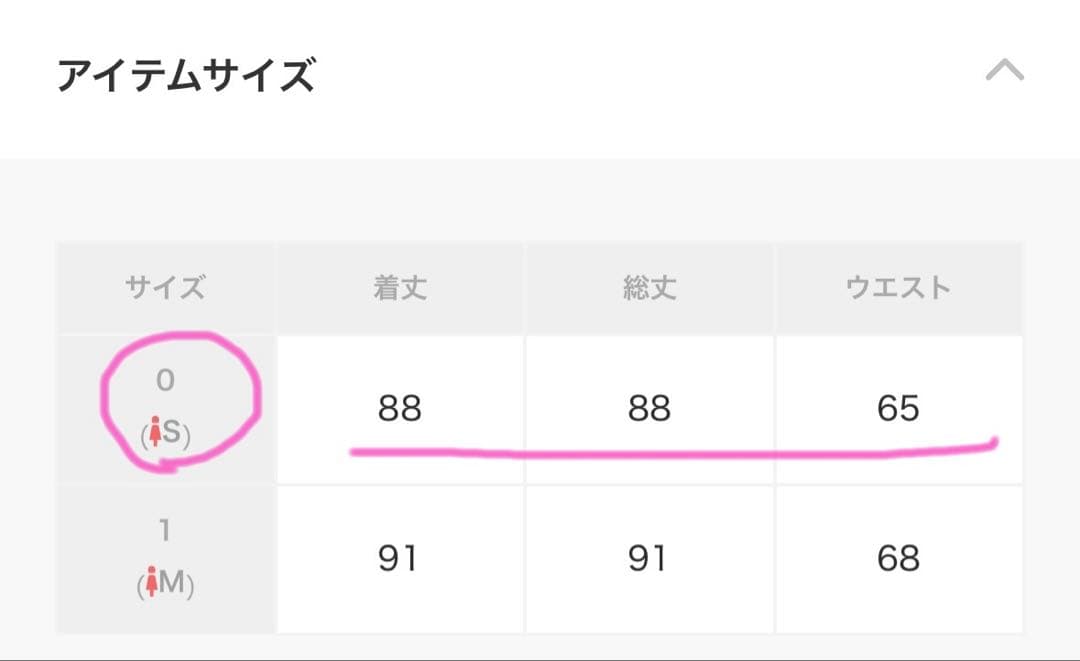Click the ウエスト column header

pos(898,288)
